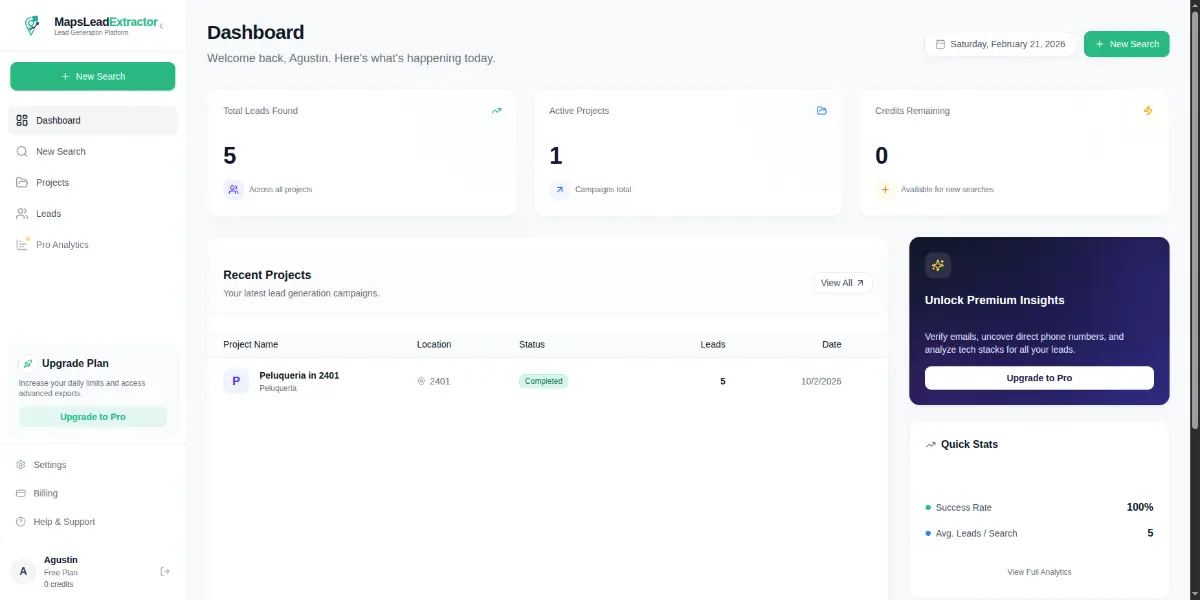Click the sparkle icon in Premium Insights card
The width and height of the screenshot is (1200, 600).
[937, 265]
